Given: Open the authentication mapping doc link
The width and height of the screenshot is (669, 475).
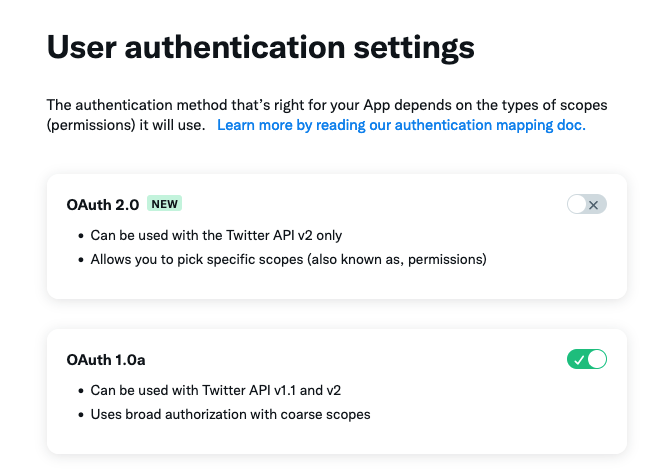Looking at the screenshot, I should pyautogui.click(x=401, y=125).
